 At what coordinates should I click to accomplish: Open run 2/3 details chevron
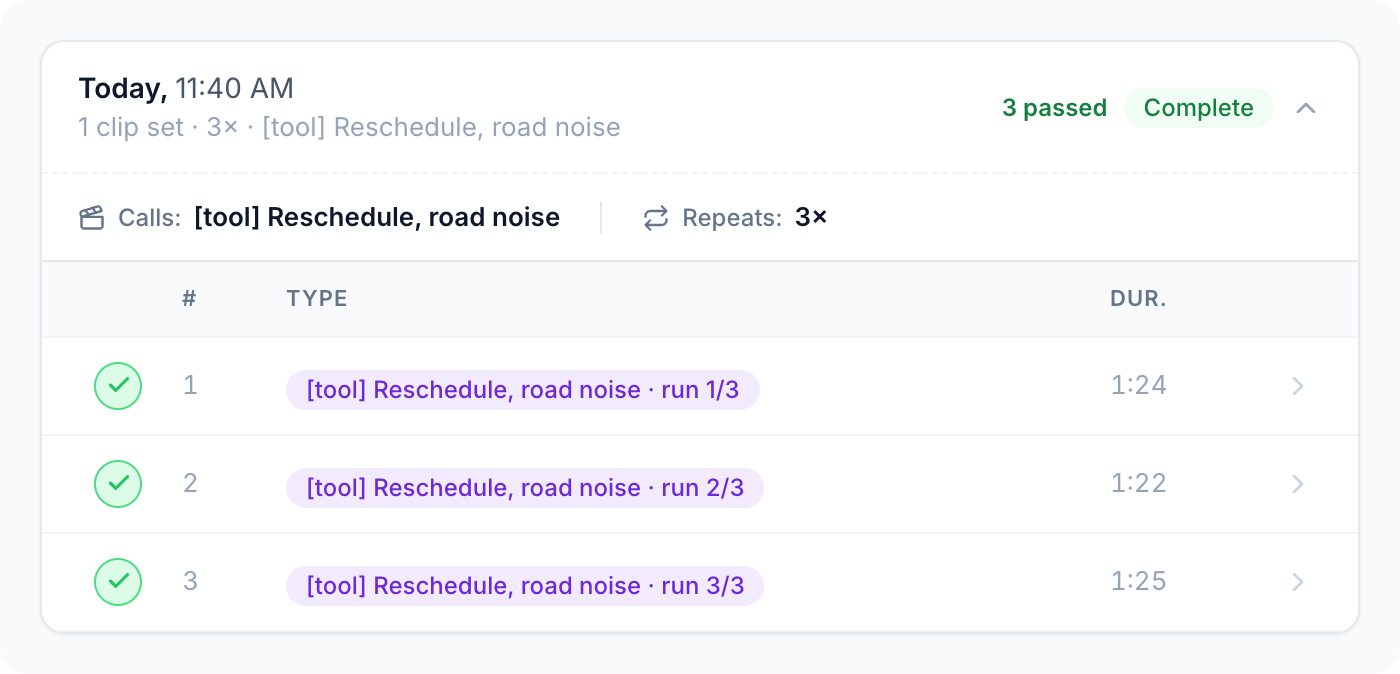point(1297,484)
